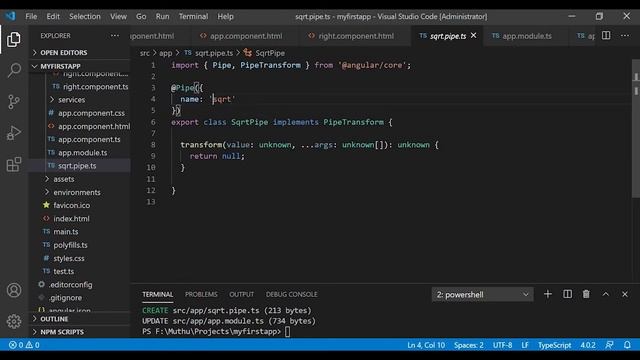Image resolution: width=640 pixels, height=360 pixels.
Task: Collapse the MYFIRSTAPP folder section
Action: click(80, 66)
